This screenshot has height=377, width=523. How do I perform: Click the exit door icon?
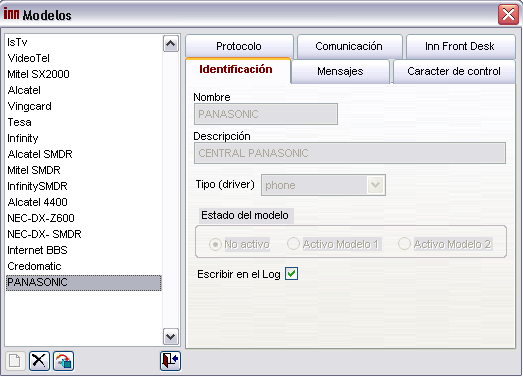pyautogui.click(x=170, y=361)
